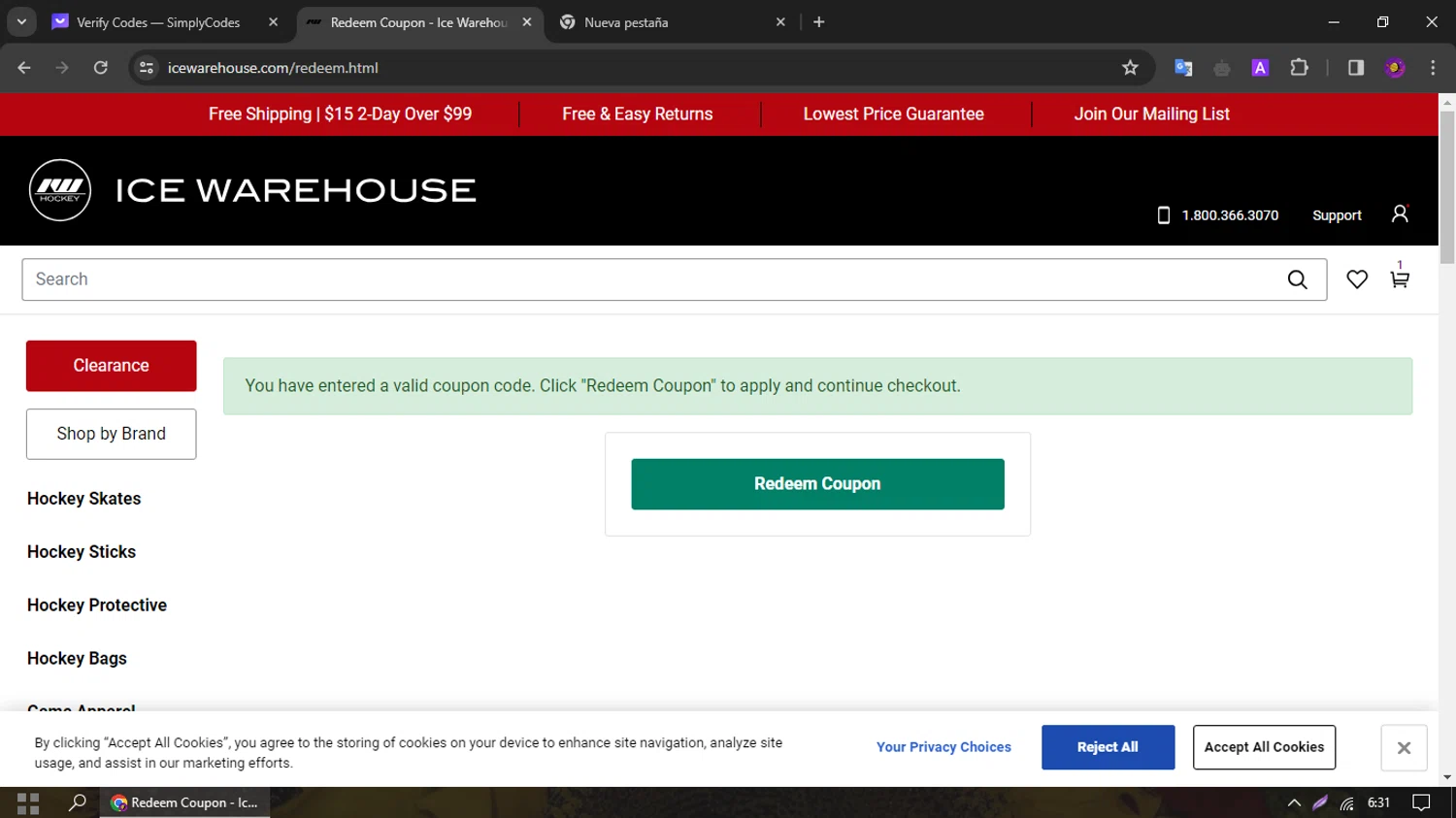Open Hockey Skates category
1456x818 pixels.
click(83, 499)
